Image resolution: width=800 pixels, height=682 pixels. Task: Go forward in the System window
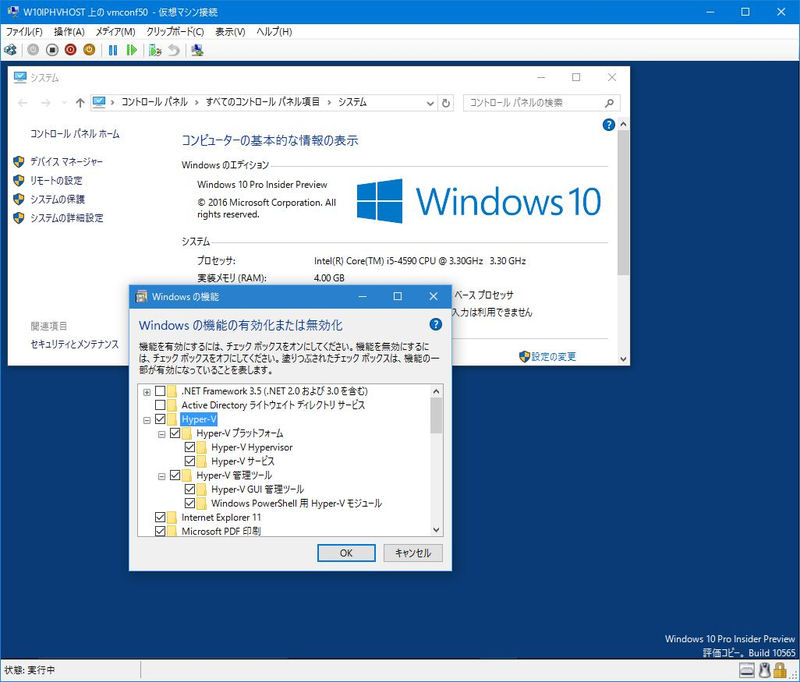point(46,103)
